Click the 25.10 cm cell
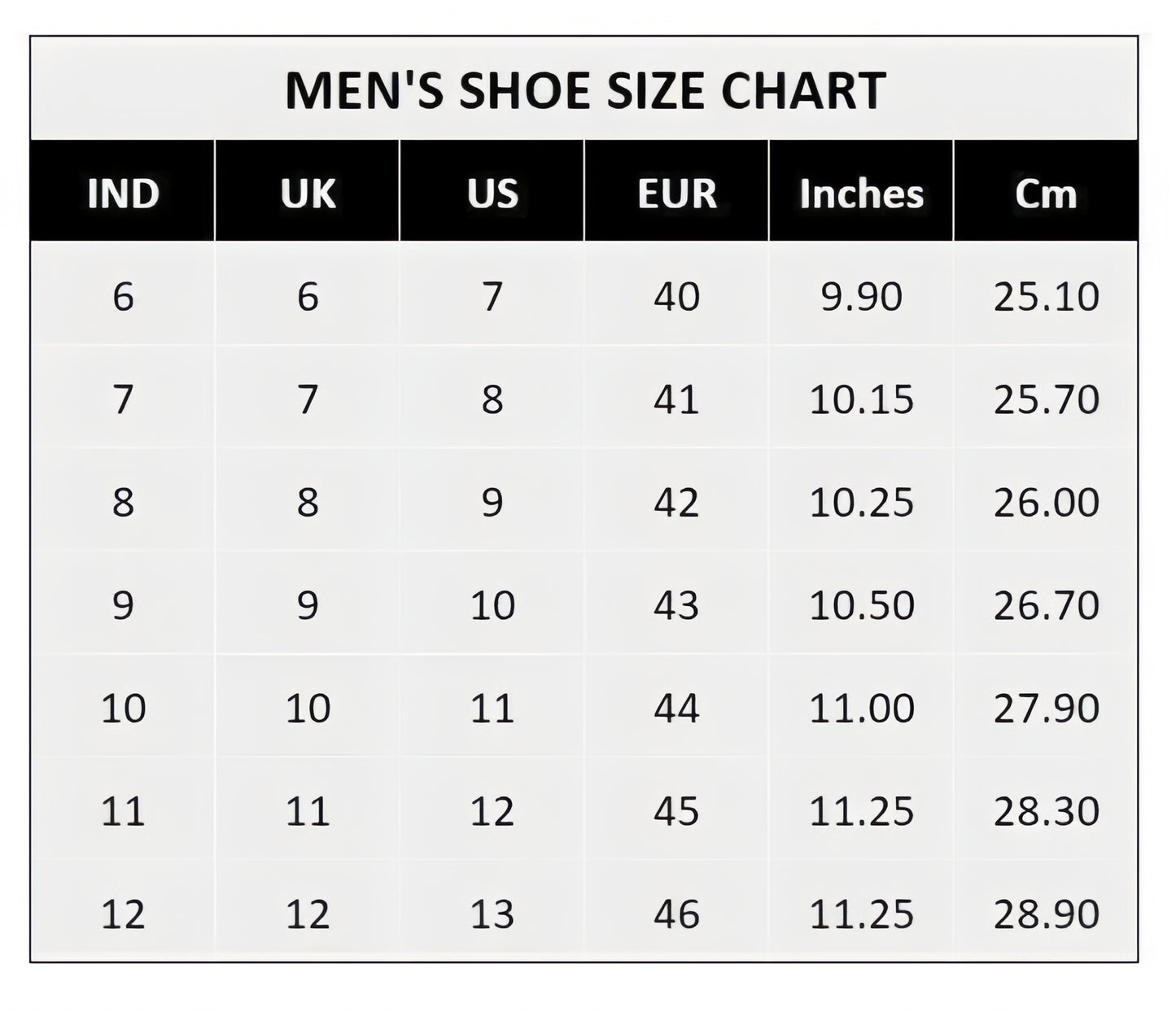The height and width of the screenshot is (1012, 1176). 1046,296
